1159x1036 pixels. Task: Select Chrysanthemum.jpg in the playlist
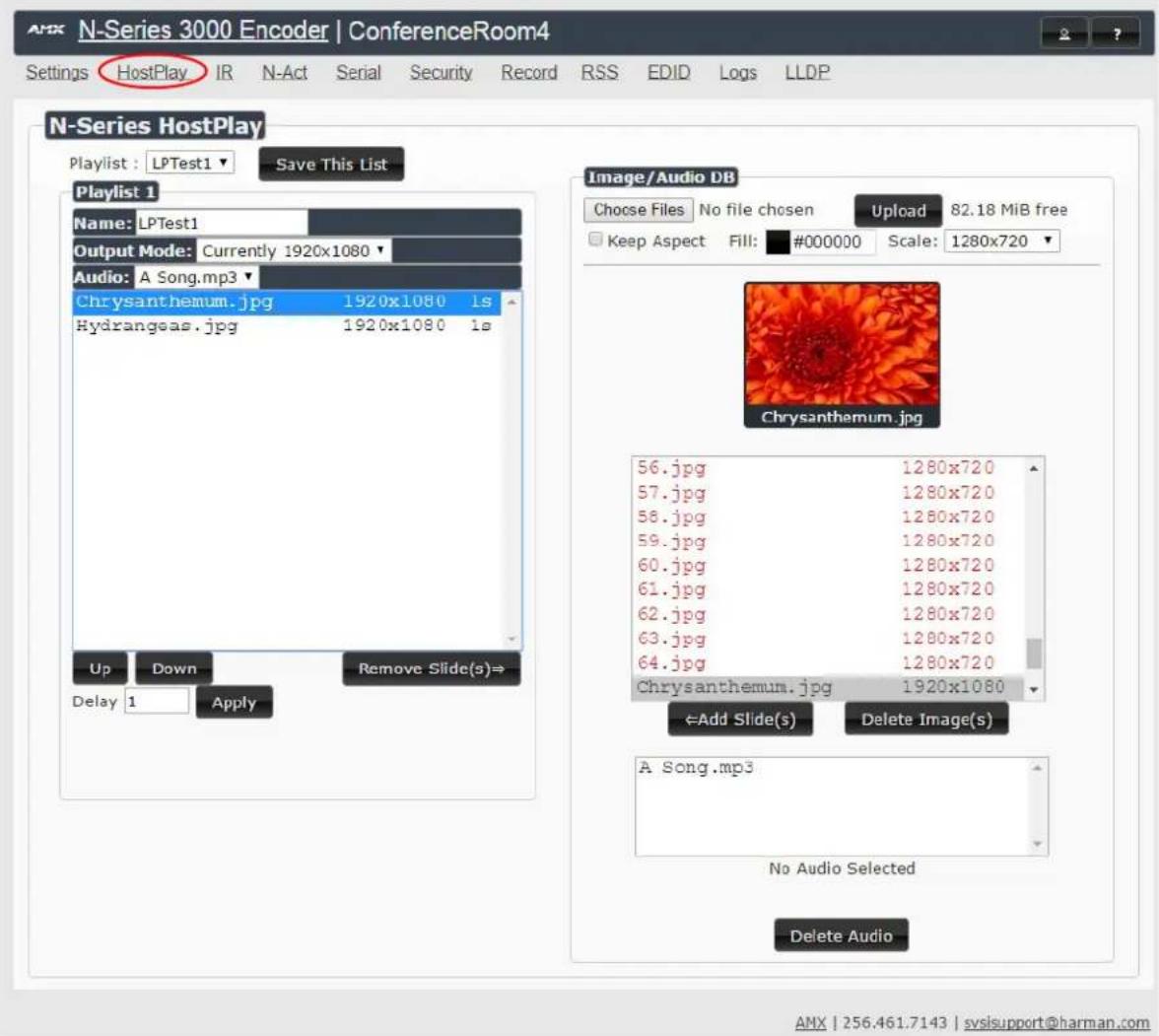click(287, 302)
